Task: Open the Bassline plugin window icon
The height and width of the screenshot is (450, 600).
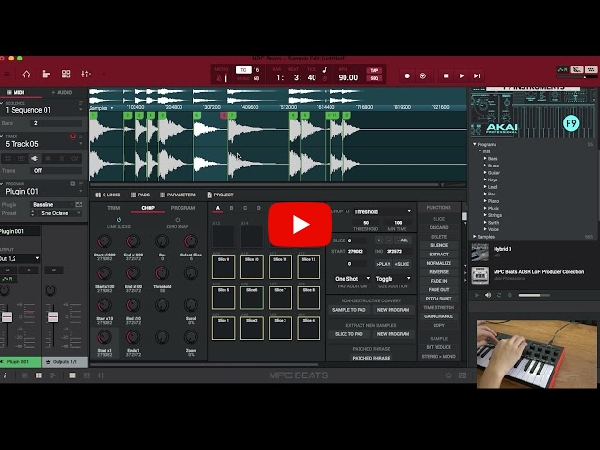Action: click(78, 204)
